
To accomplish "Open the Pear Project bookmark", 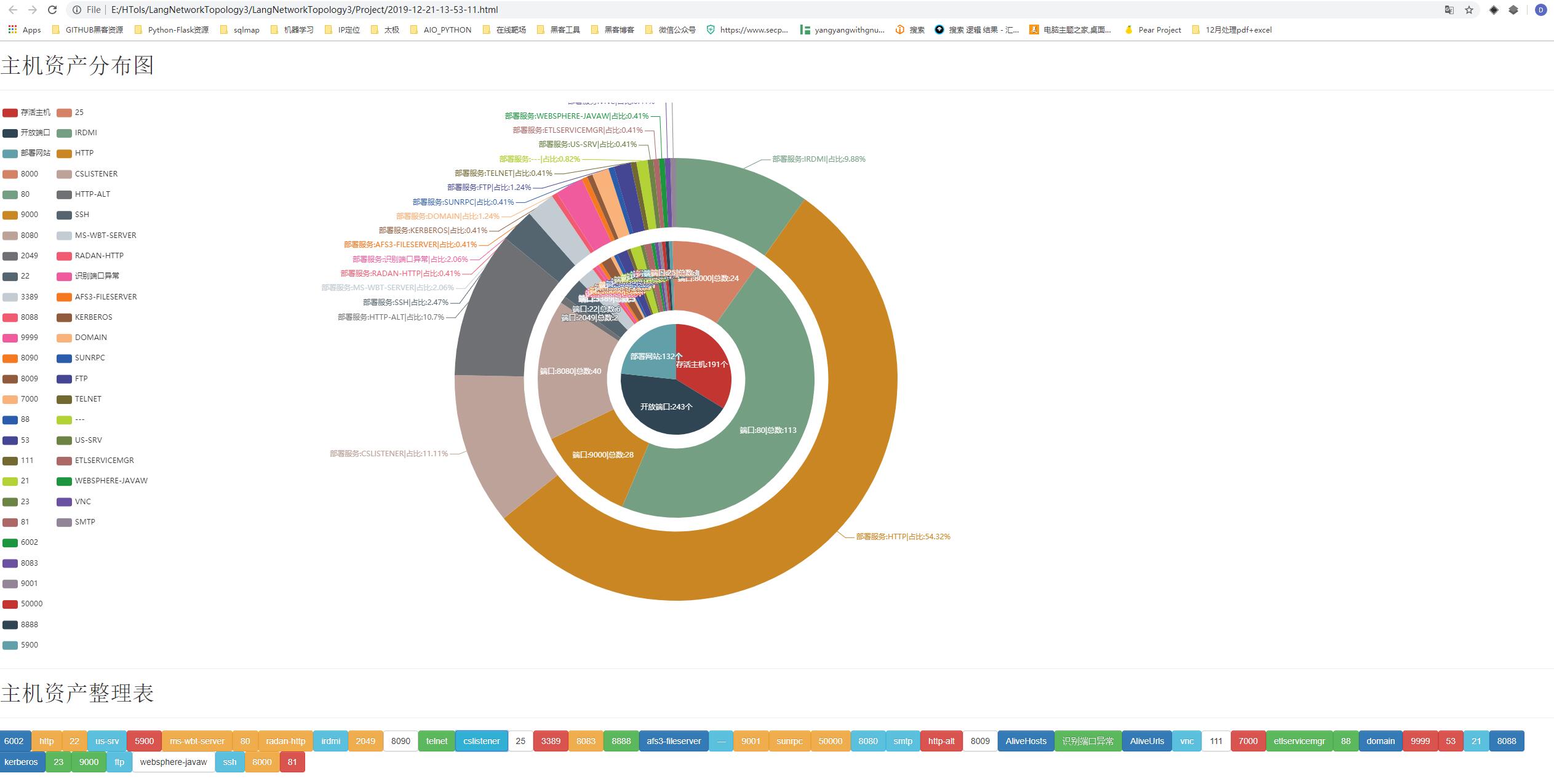I will [1153, 30].
